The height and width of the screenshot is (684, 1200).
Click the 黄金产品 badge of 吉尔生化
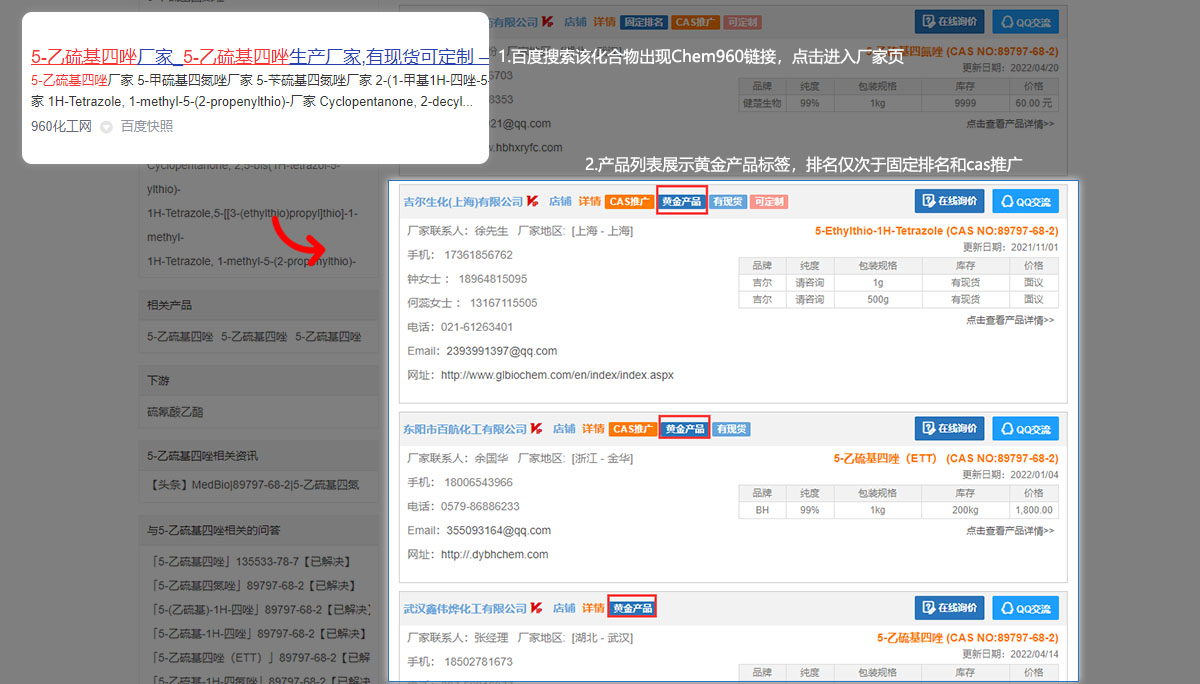tap(683, 201)
